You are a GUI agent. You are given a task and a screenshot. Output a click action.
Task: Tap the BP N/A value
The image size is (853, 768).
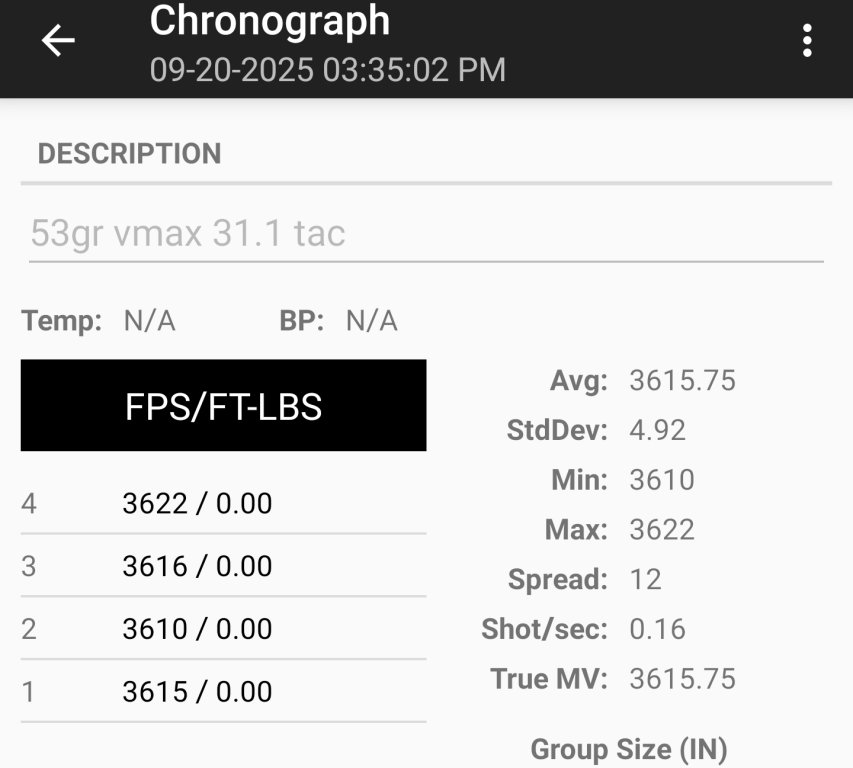tap(371, 321)
